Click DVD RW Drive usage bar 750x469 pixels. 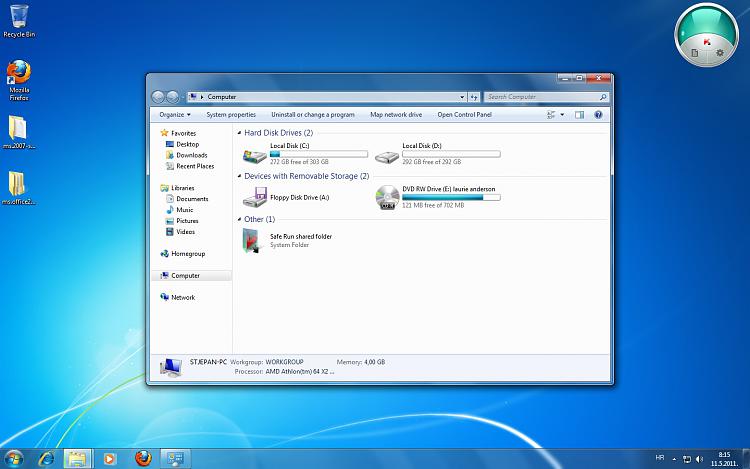click(451, 197)
